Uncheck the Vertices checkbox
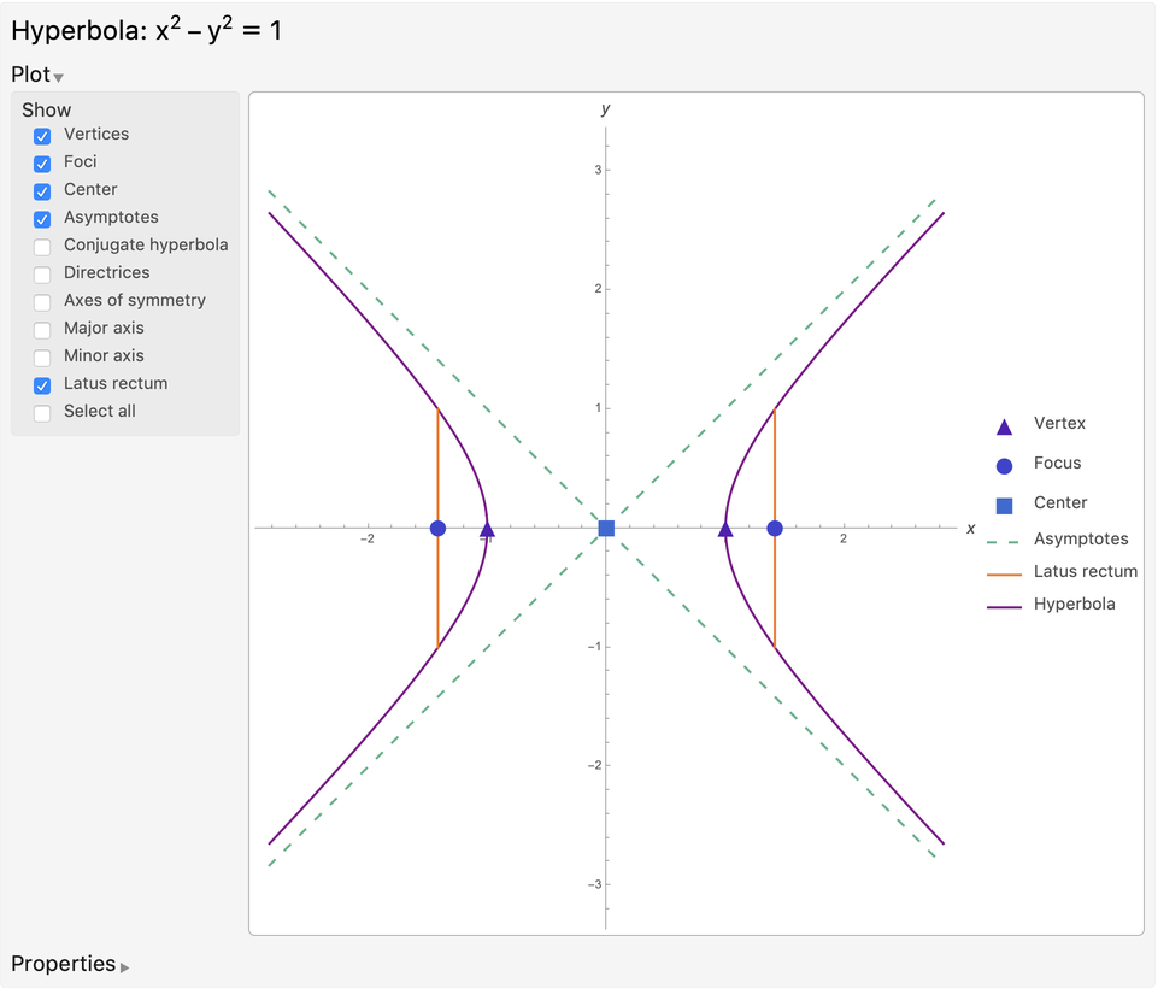This screenshot has width=1156, height=990. [42, 136]
